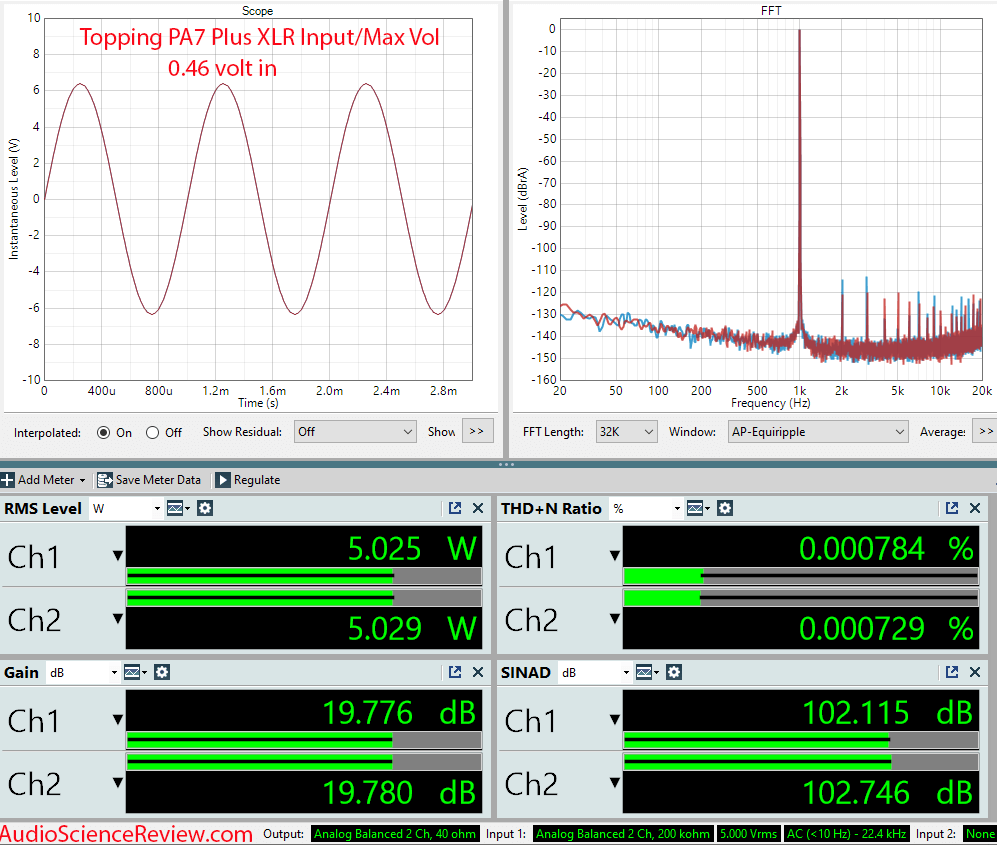This screenshot has height=845, width=997.
Task: Expand Scope options with Show >> button
Action: (x=477, y=431)
